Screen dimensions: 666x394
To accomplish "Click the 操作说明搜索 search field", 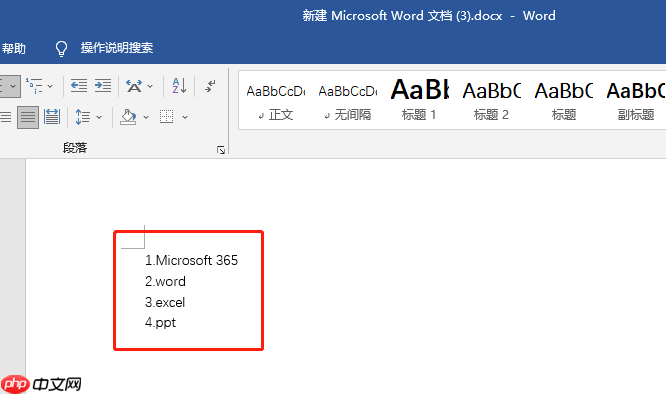I will click(117, 48).
